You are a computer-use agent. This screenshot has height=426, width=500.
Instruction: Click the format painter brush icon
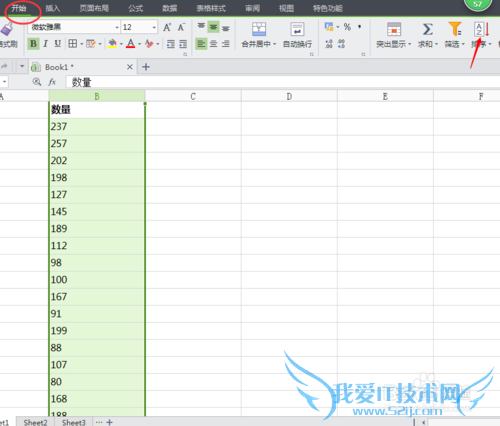[7, 29]
